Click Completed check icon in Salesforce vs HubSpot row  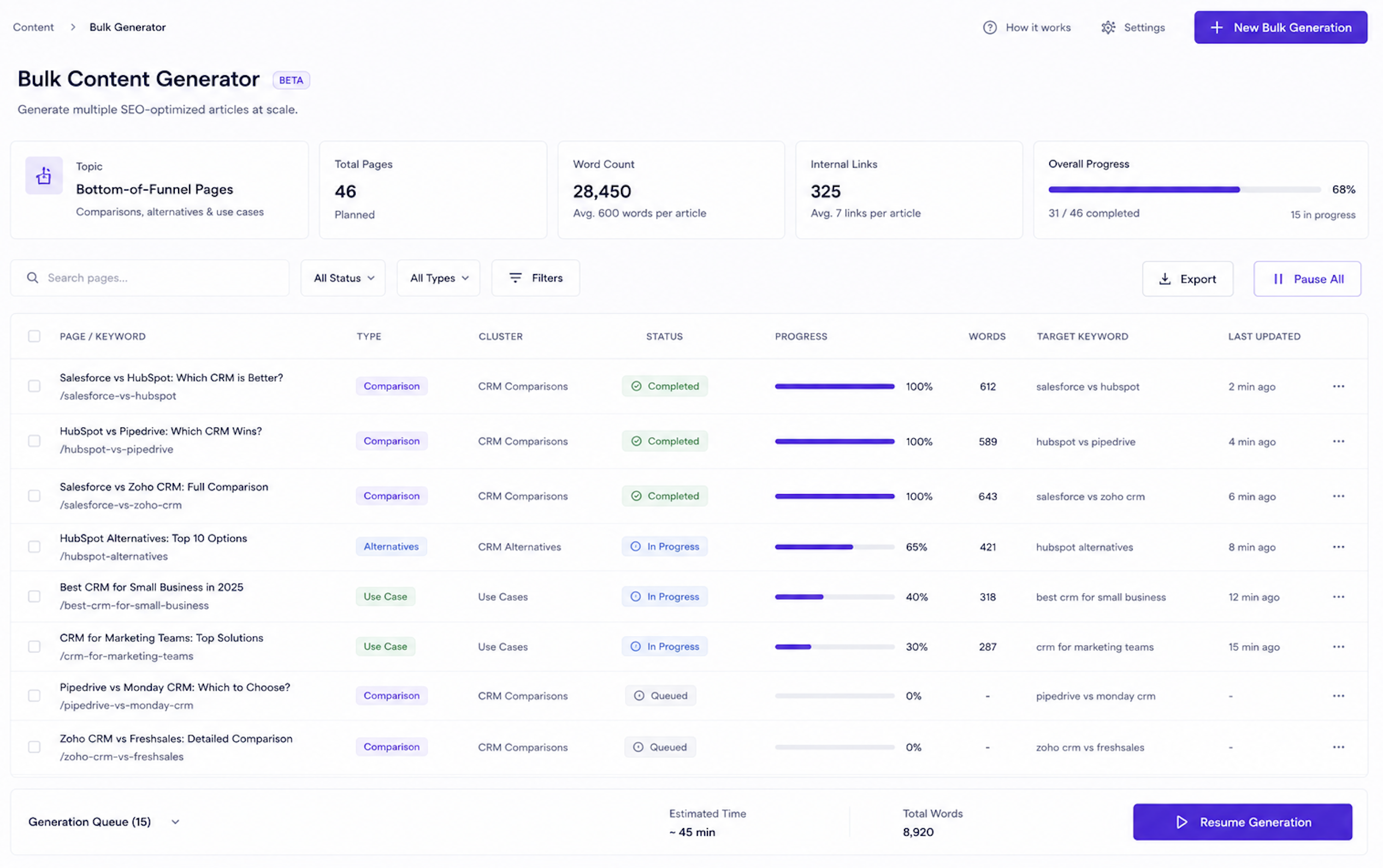point(636,387)
